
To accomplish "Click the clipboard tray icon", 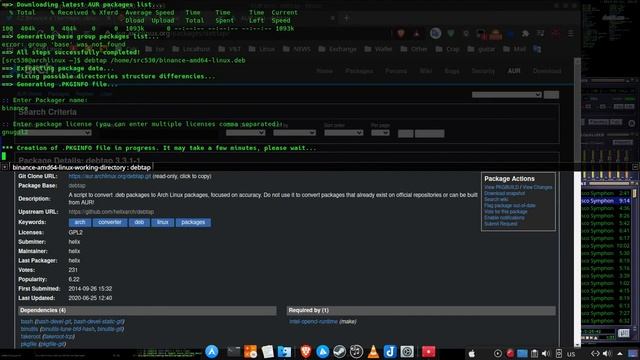I will (x=534, y=353).
